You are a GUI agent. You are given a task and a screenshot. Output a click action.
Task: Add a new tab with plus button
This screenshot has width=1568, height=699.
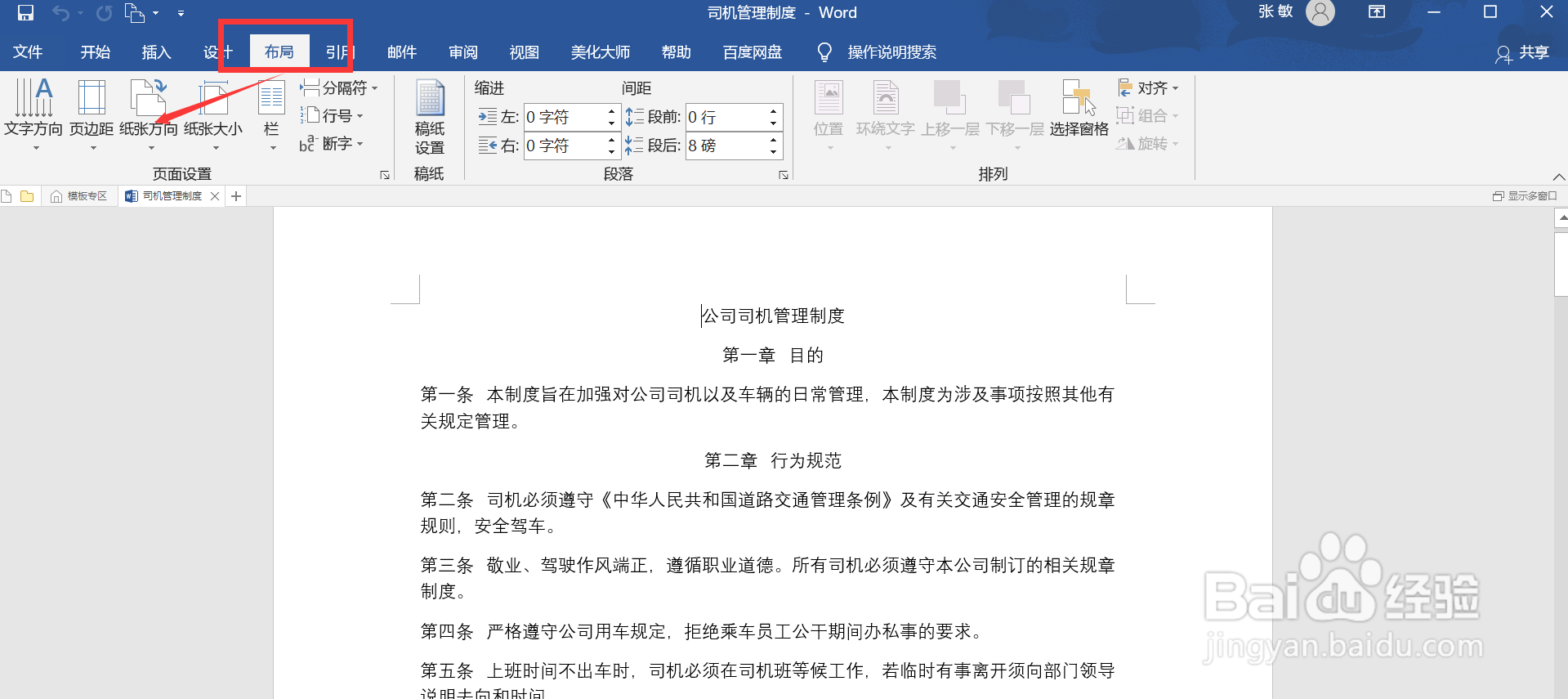coord(236,196)
